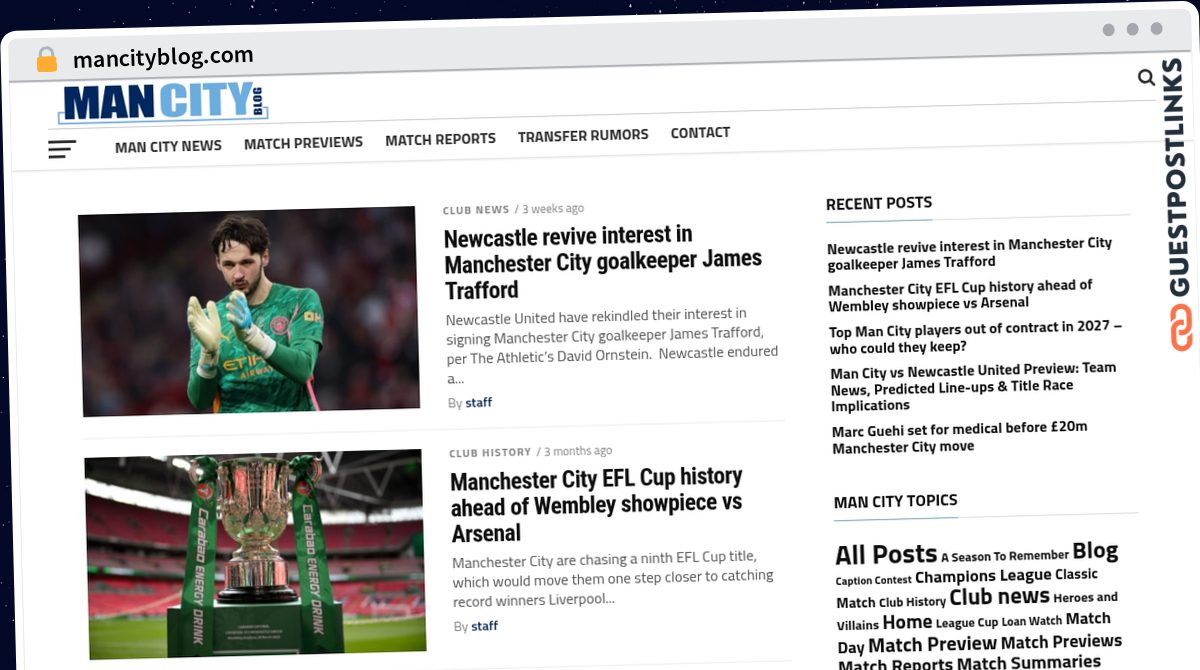Click the Man City Topics heading
The height and width of the screenshot is (670, 1200).
[x=895, y=501]
